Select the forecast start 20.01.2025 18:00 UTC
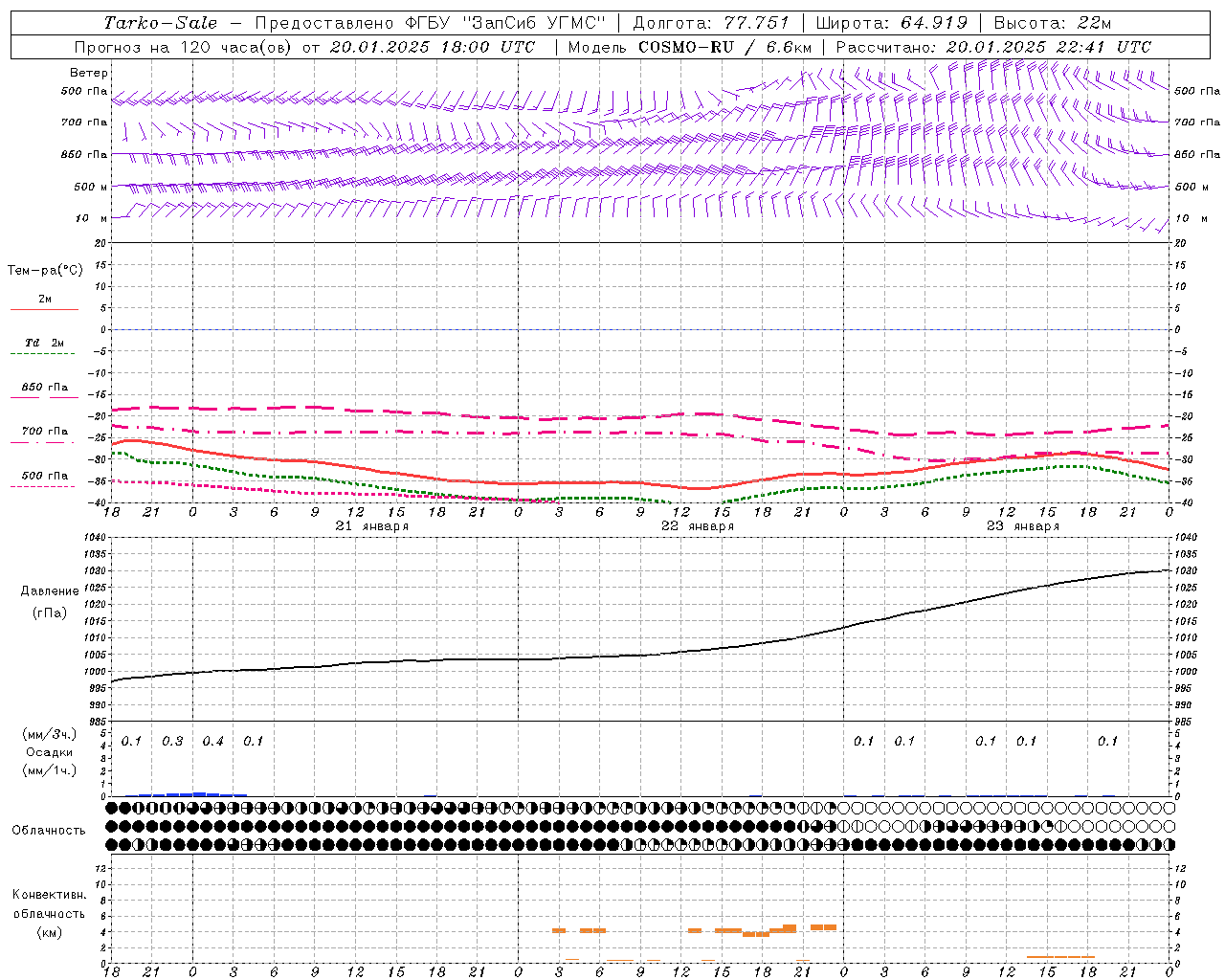This screenshot has height=980, width=1225. point(433,47)
